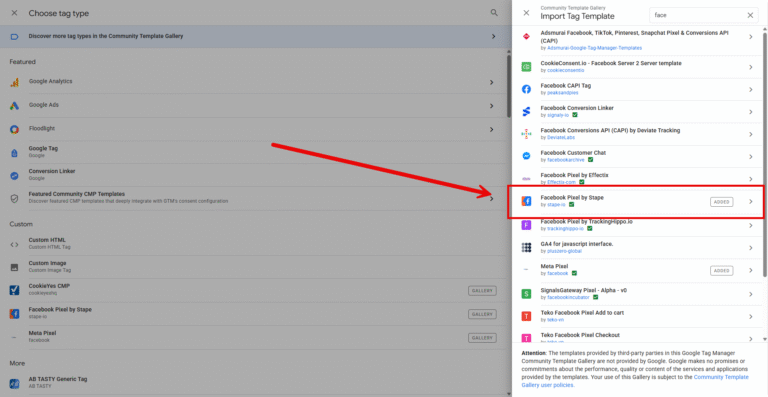The image size is (768, 397).
Task: Click the TrackingHippo.io purple icon
Action: coord(526,225)
